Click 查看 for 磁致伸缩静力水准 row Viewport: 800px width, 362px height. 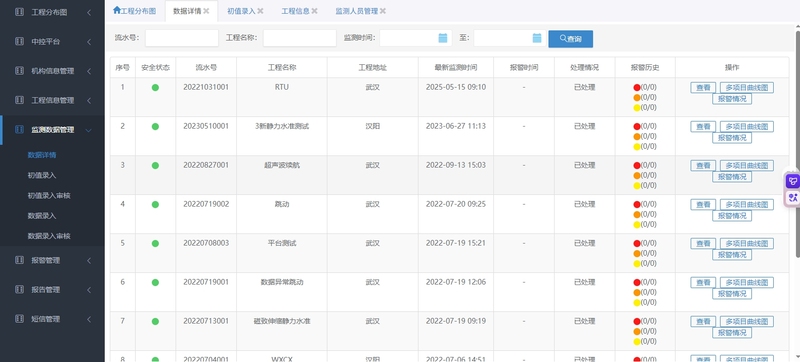pos(703,322)
